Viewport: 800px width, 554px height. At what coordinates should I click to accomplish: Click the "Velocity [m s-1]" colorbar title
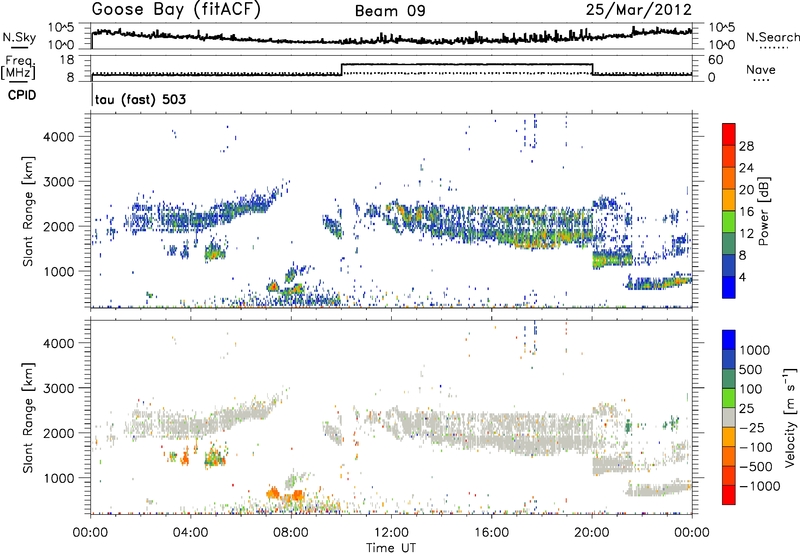(x=790, y=417)
